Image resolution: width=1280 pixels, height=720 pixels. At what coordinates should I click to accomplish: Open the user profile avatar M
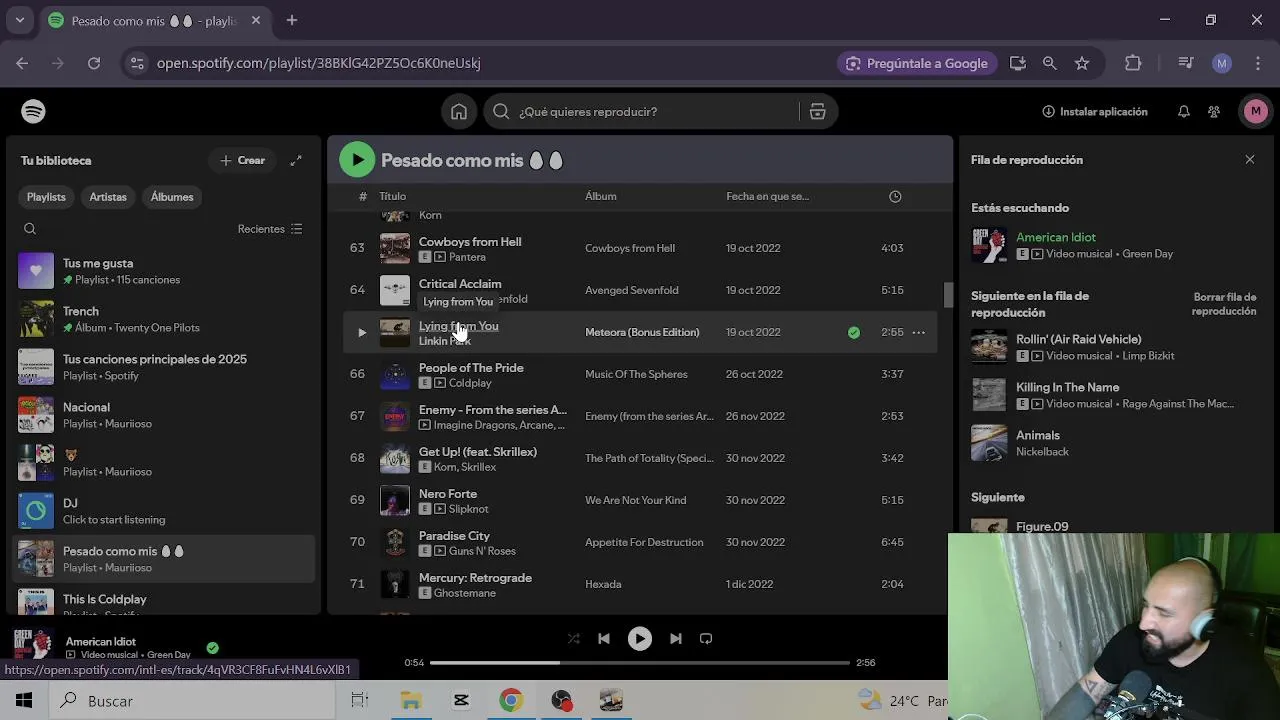[1256, 111]
